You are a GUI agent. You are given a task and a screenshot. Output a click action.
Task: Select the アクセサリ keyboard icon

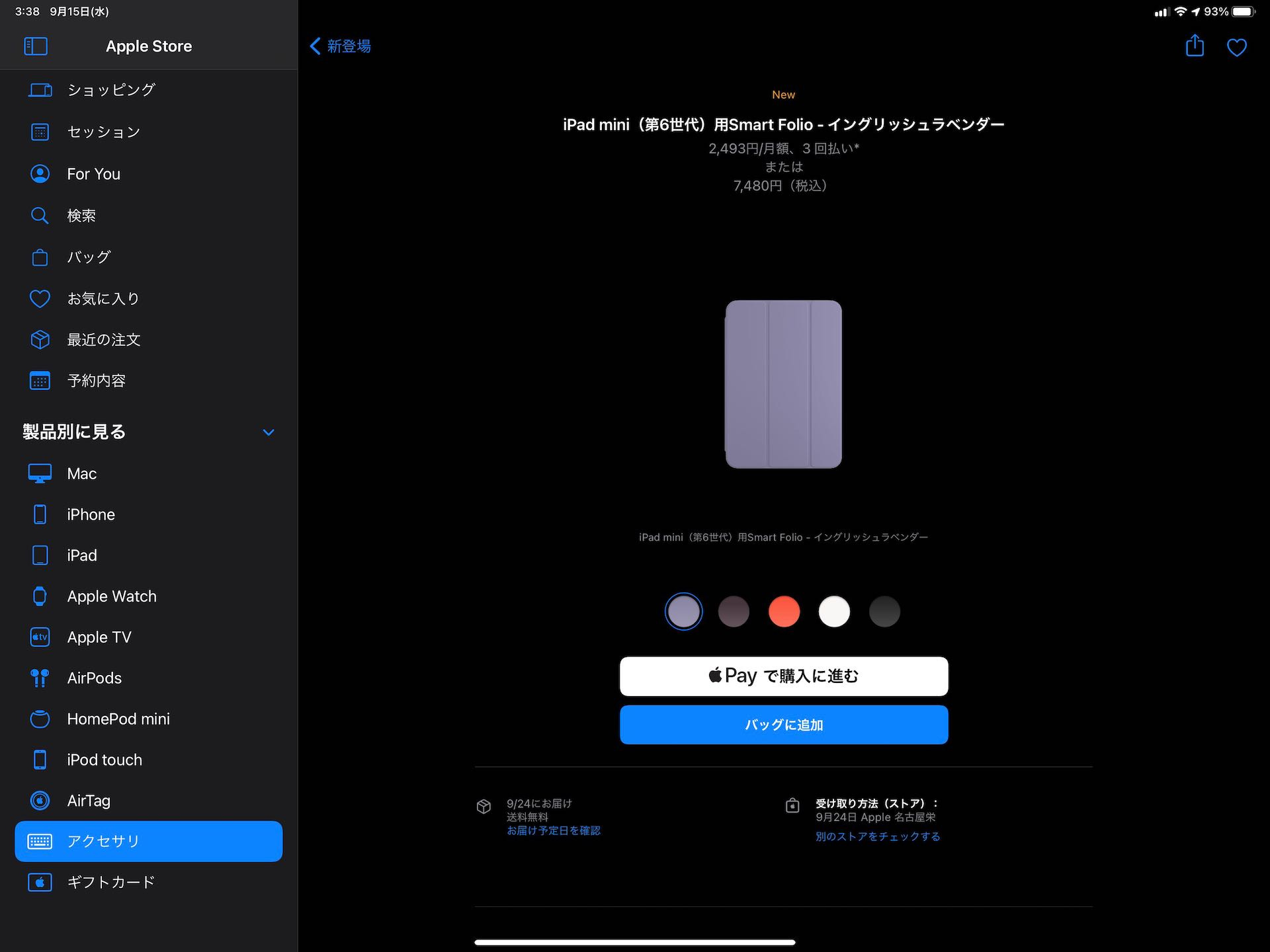tap(40, 842)
